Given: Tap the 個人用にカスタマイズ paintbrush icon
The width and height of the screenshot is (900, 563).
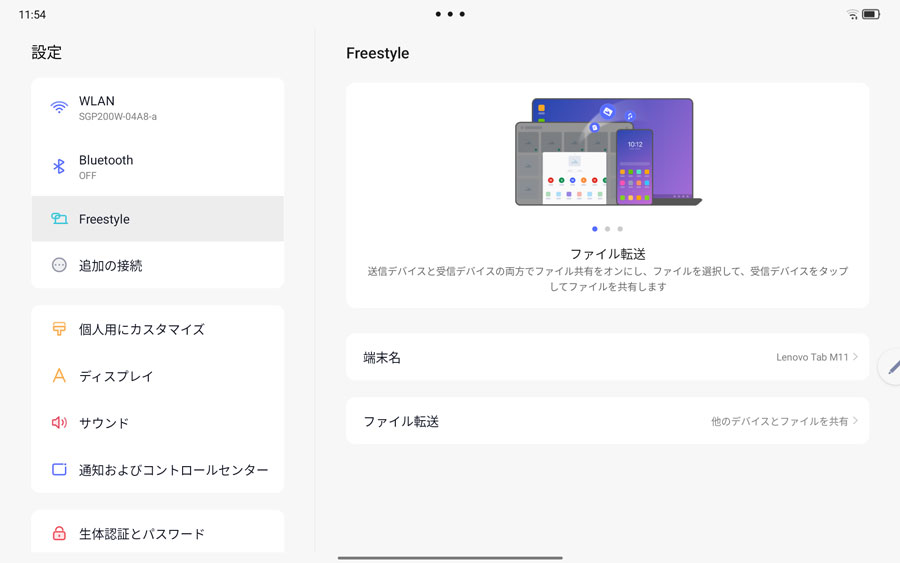Looking at the screenshot, I should click(x=59, y=329).
